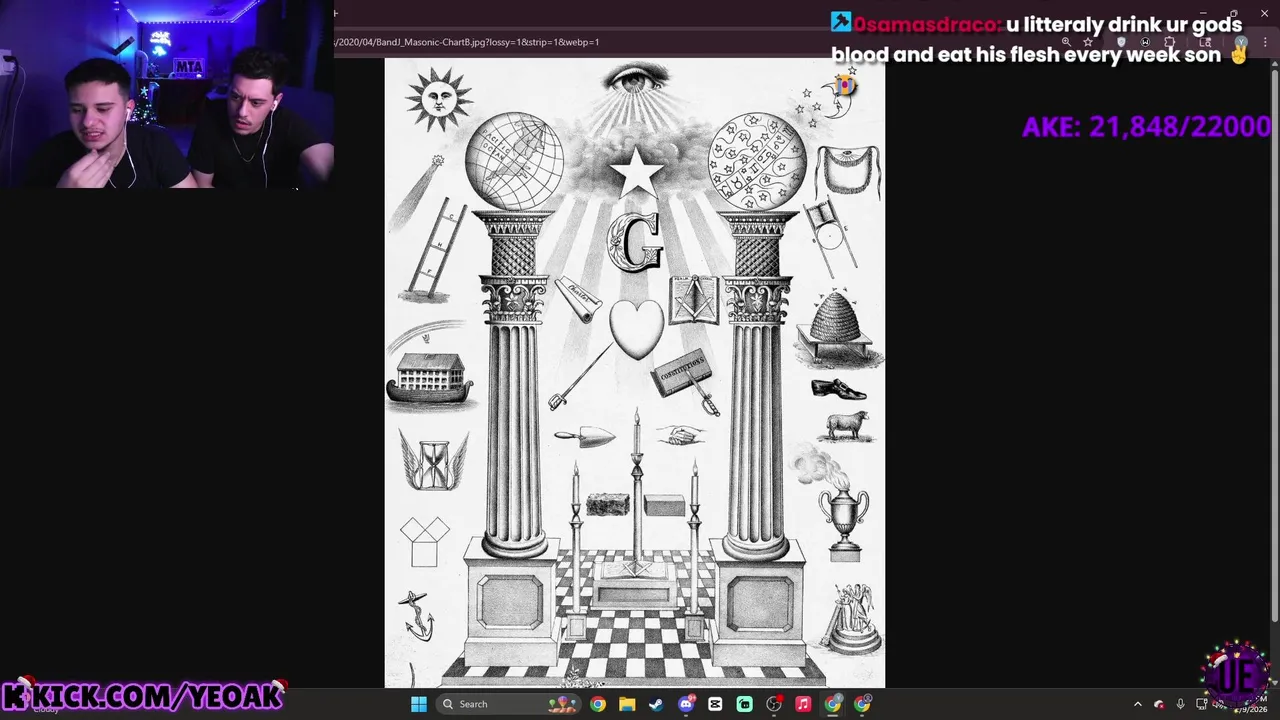Open the W extension icon
Viewport: 1280px width, 720px height.
1145,42
